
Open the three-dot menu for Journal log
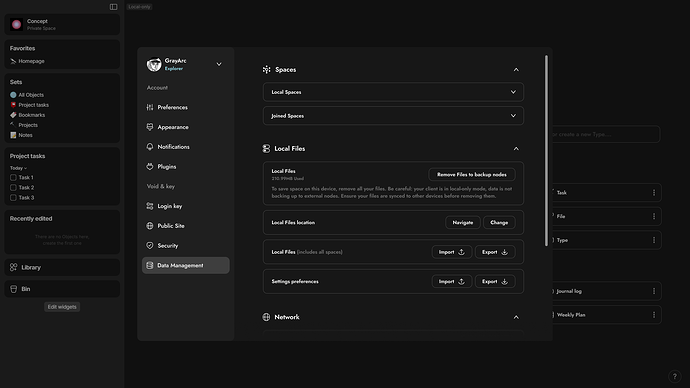(x=654, y=291)
